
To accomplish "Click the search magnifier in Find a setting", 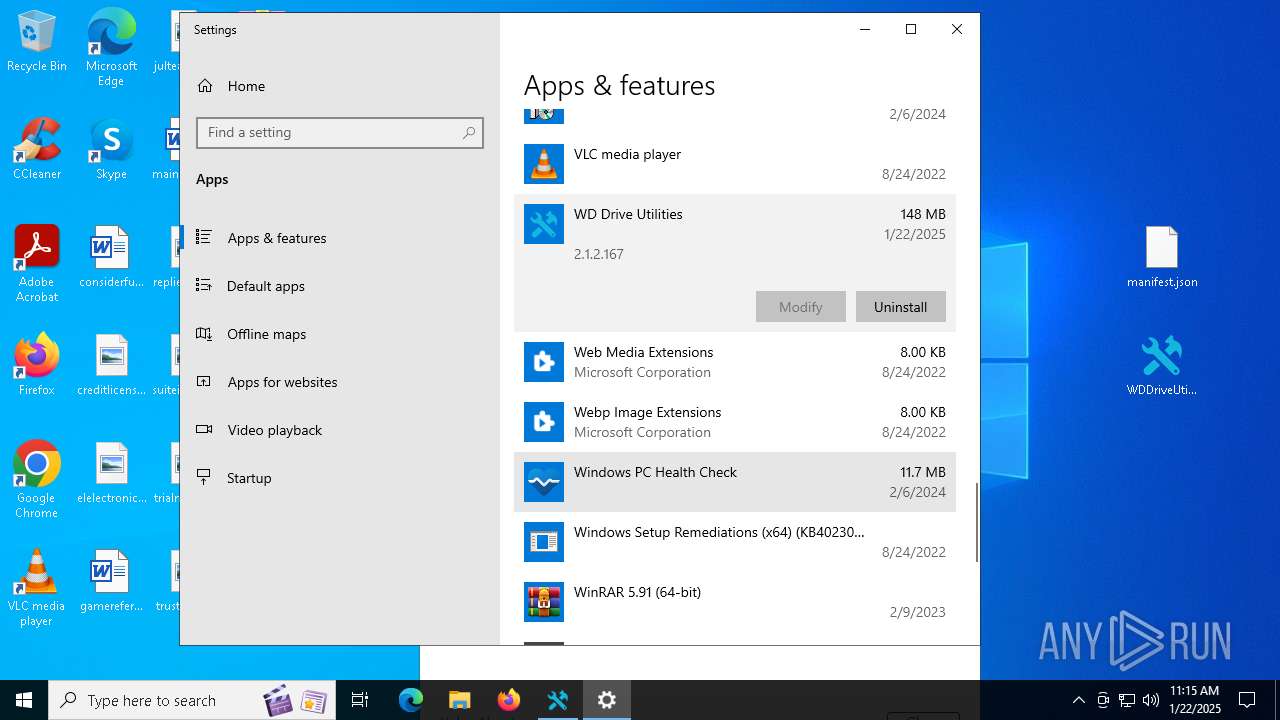I will 469,132.
